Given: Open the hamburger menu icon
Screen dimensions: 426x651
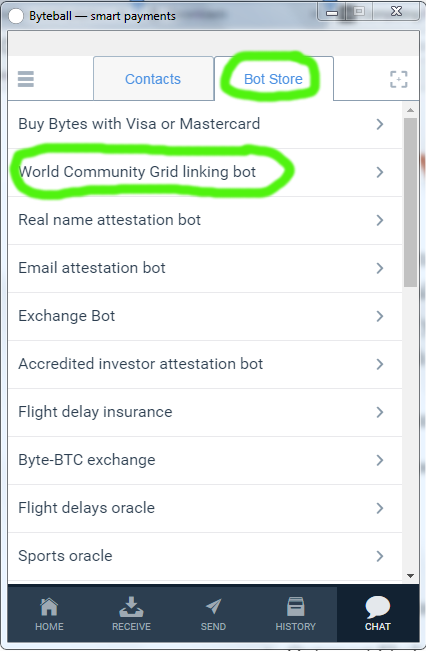Looking at the screenshot, I should coord(26,79).
